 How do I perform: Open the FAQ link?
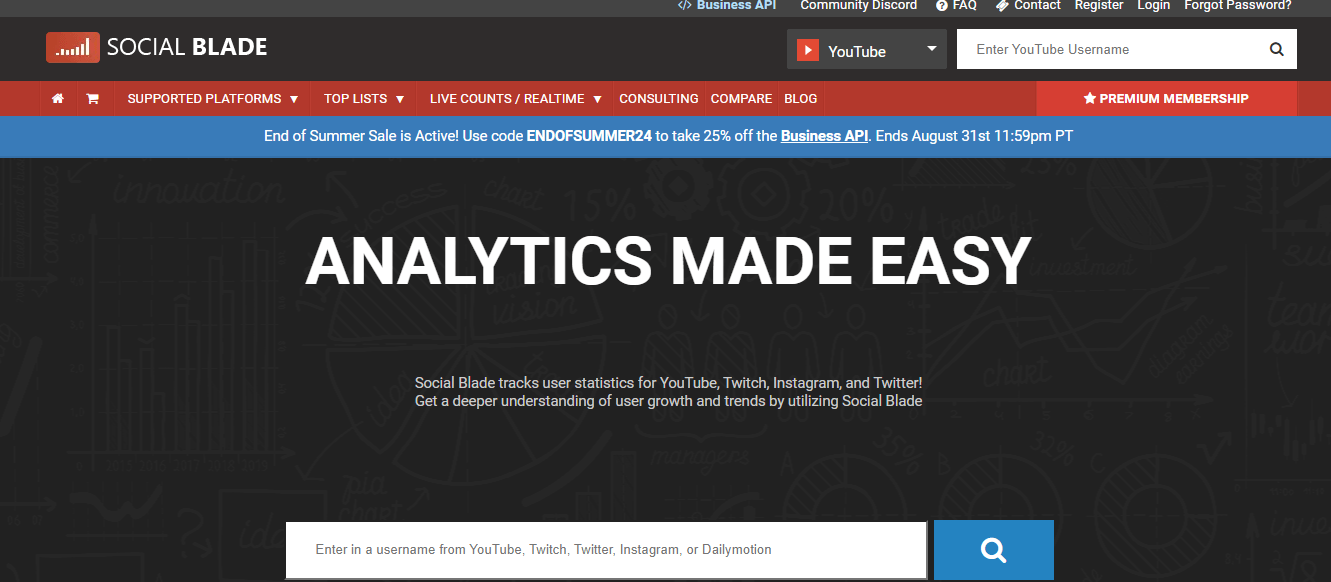(964, 5)
